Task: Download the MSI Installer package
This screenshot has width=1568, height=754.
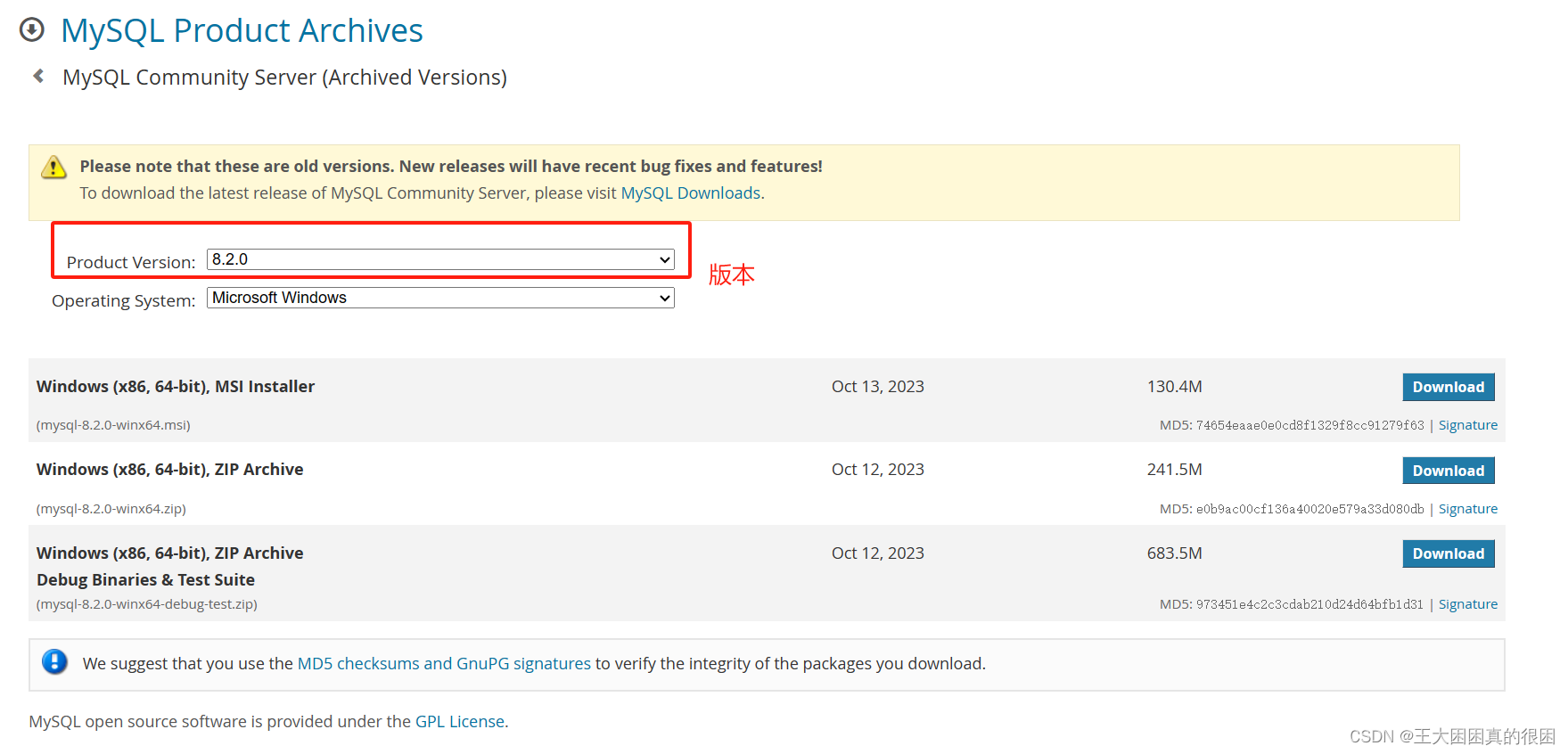Action: coord(1449,387)
